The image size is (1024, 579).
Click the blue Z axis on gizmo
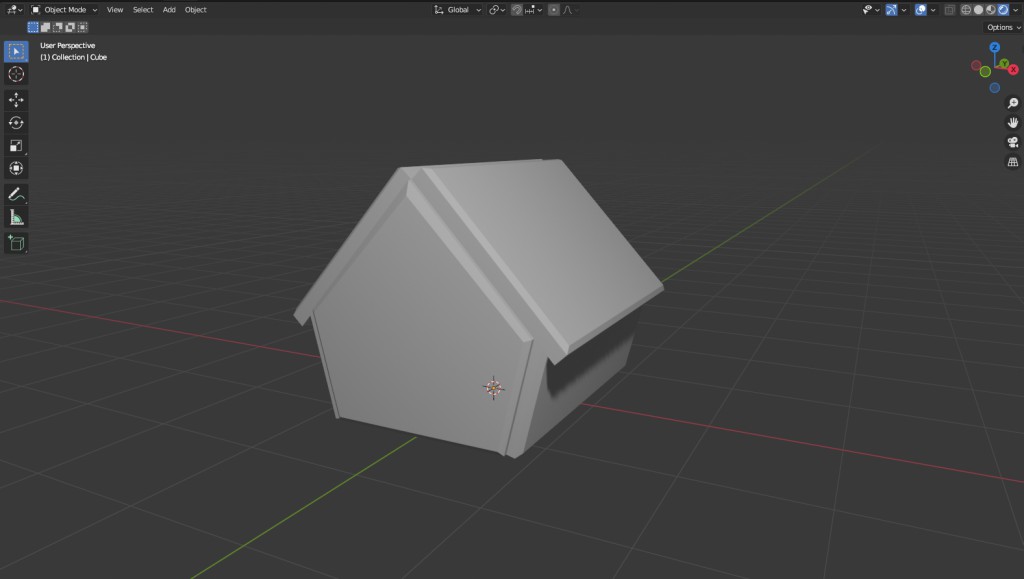click(994, 47)
